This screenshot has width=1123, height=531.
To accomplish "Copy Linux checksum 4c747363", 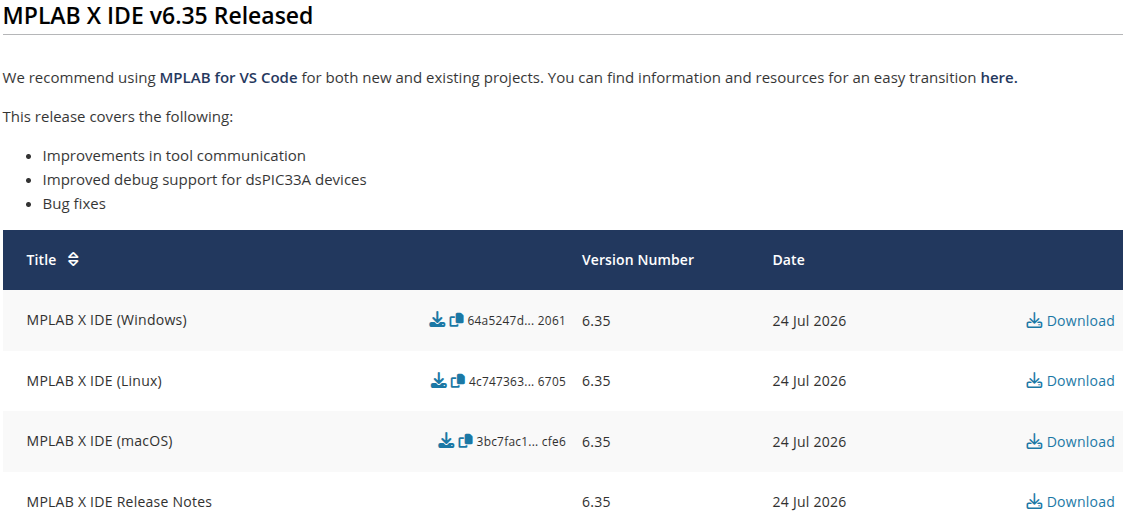I will pos(458,381).
